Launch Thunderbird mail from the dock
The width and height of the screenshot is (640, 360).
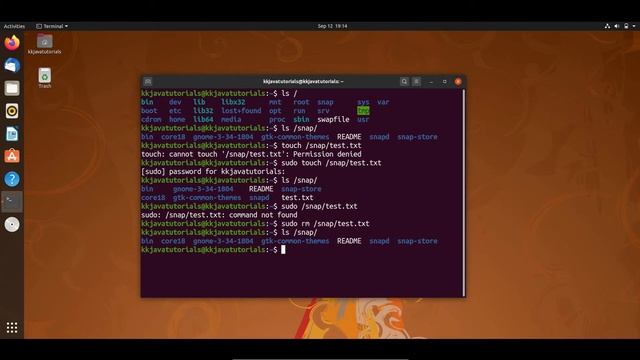(x=12, y=65)
